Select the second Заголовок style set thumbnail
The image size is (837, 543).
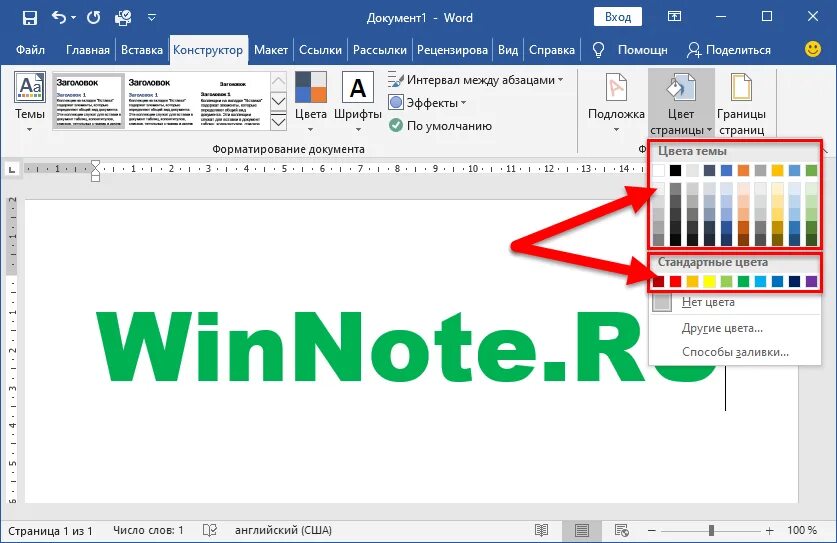[161, 101]
